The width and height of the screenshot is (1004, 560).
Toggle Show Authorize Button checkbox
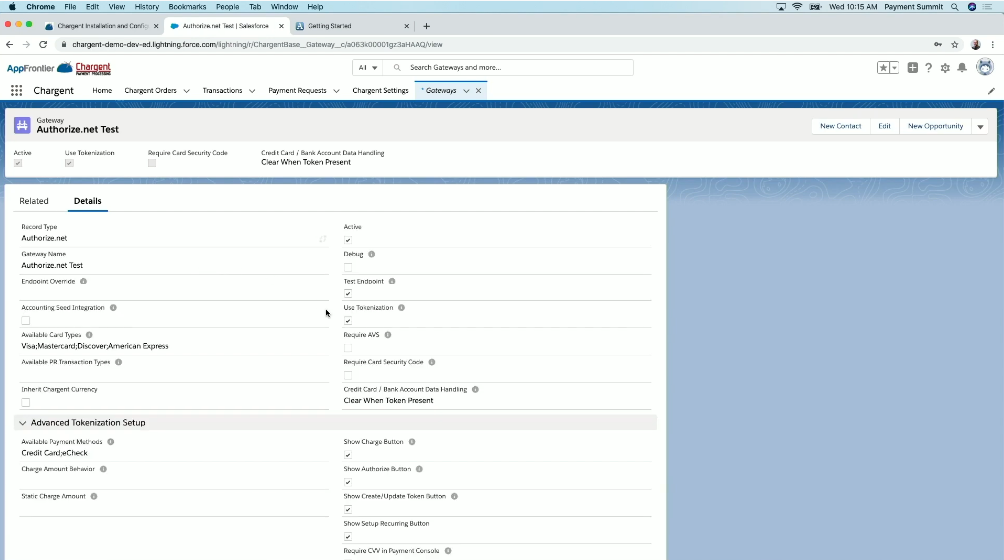[x=348, y=482]
